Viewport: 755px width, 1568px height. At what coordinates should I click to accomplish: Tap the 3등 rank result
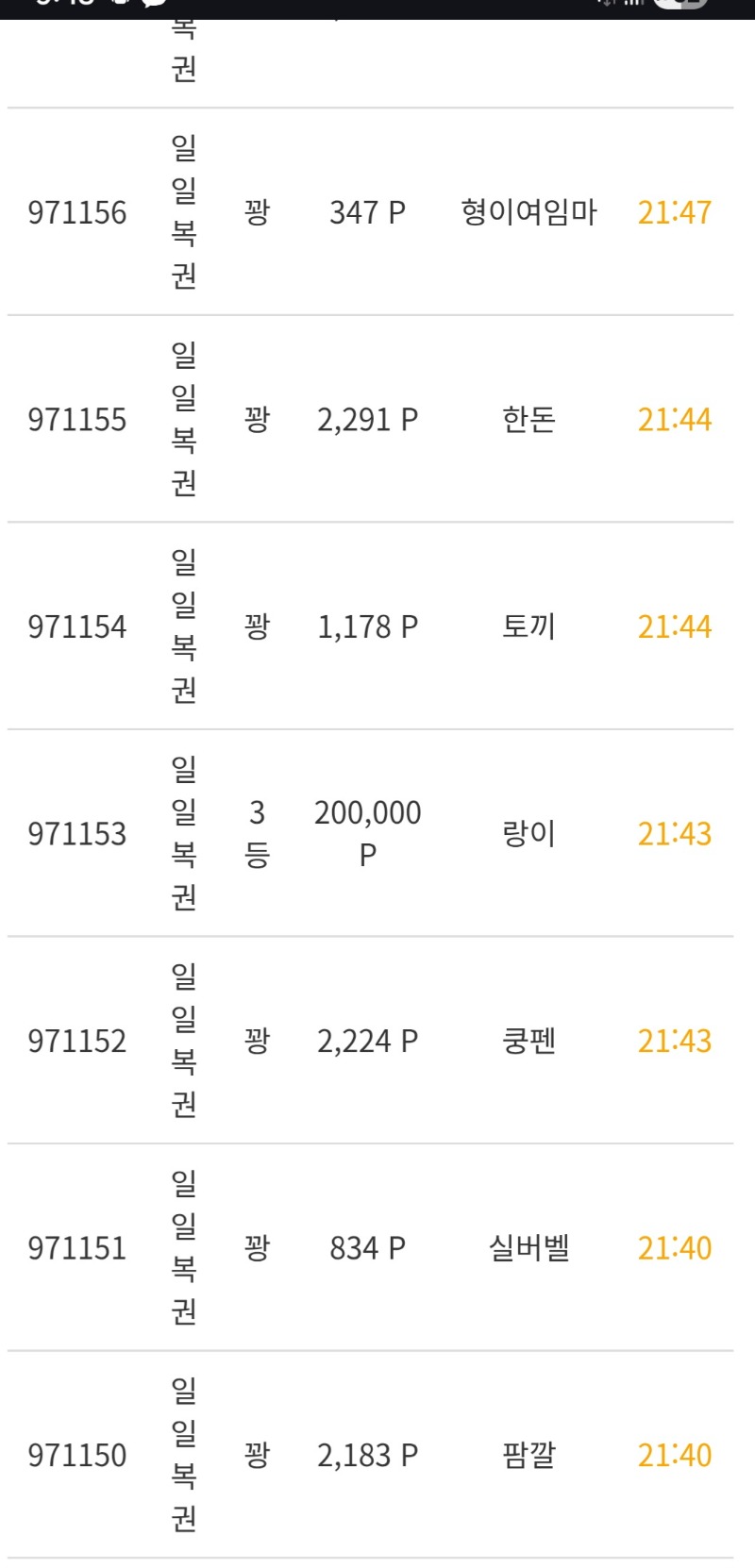[x=257, y=833]
